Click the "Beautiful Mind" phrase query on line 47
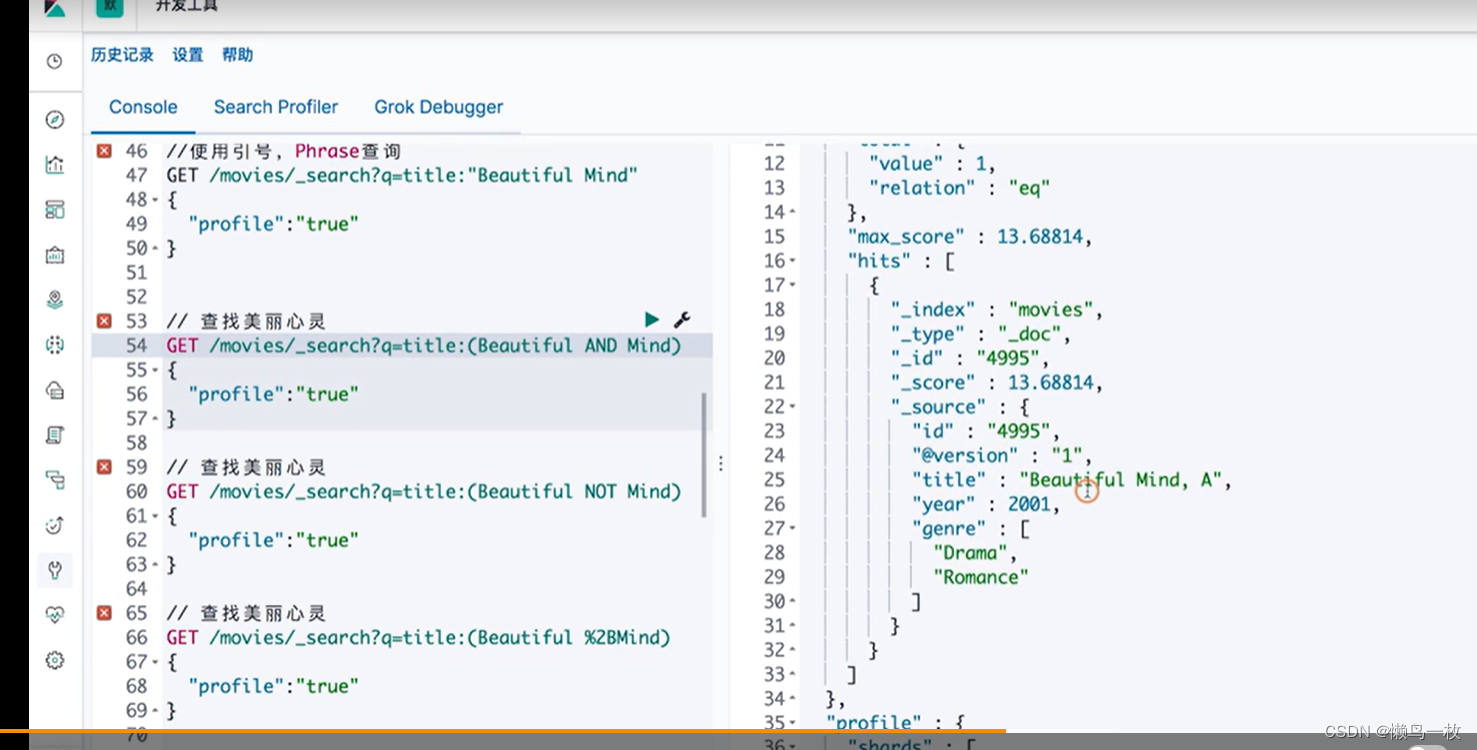Viewport: 1477px width, 750px height. (402, 175)
